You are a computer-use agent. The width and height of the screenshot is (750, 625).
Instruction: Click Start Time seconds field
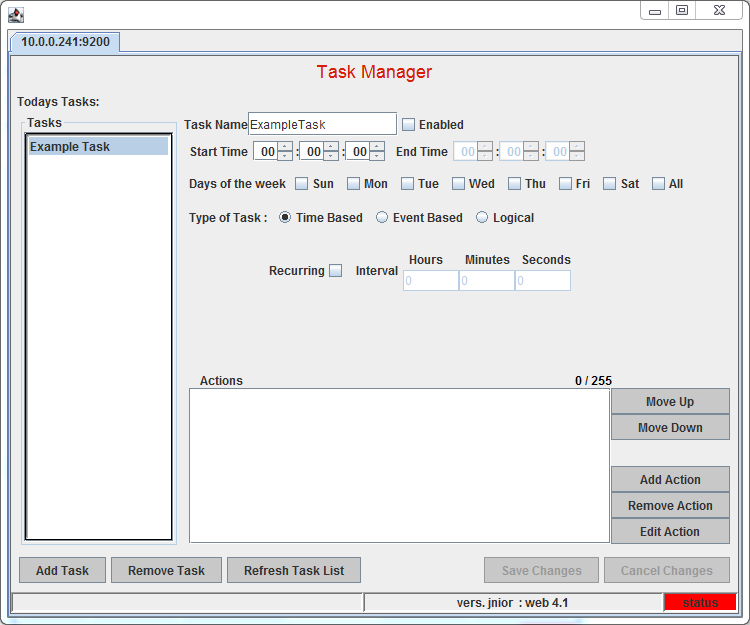[358, 152]
